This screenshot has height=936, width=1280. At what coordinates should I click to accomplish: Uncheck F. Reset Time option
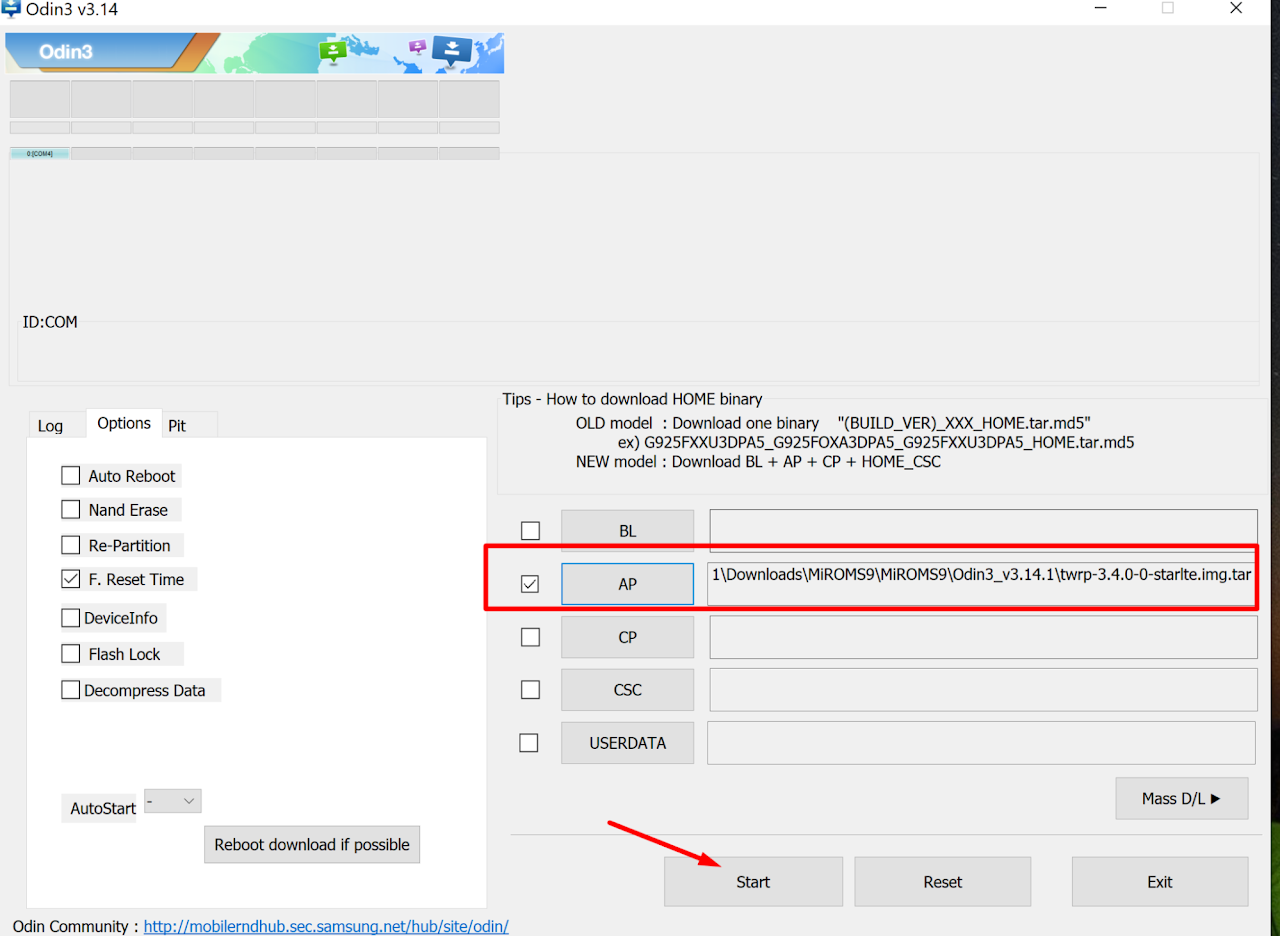point(71,579)
